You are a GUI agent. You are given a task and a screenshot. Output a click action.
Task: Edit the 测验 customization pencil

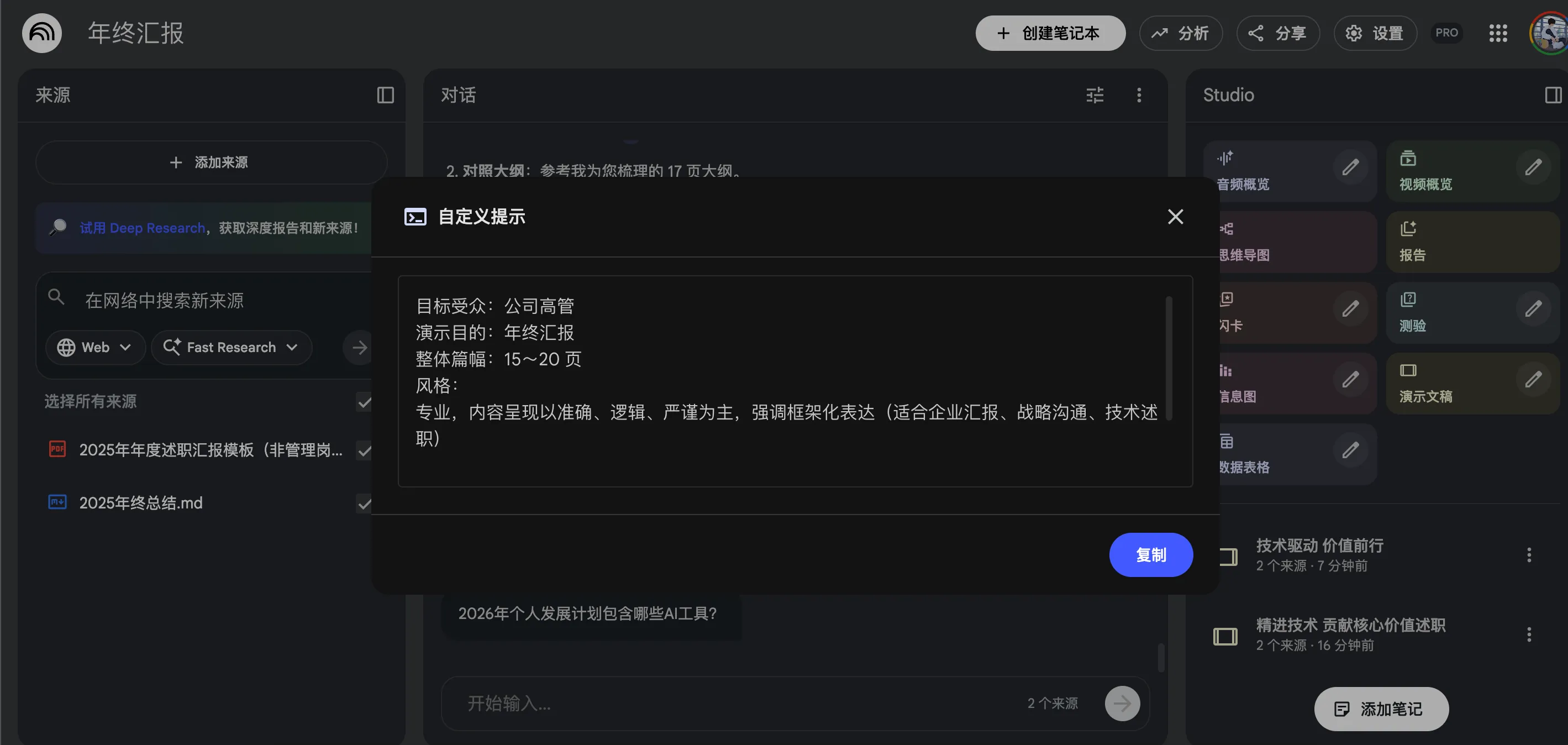(1533, 308)
